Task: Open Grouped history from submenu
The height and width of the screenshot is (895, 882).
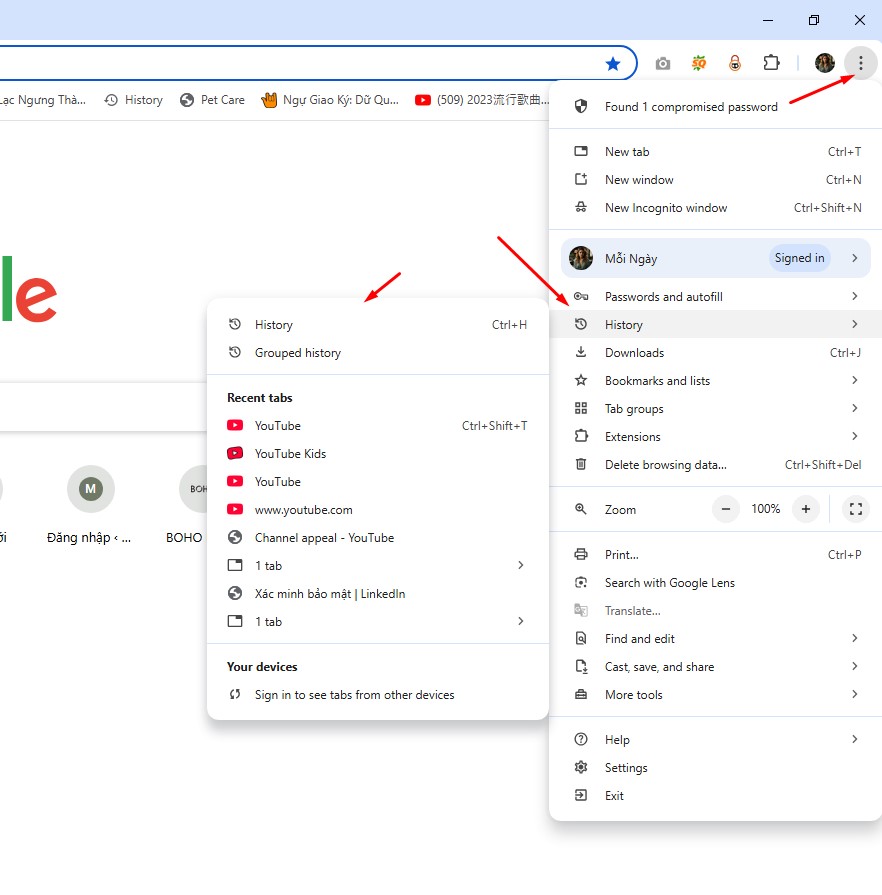Action: pyautogui.click(x=297, y=353)
